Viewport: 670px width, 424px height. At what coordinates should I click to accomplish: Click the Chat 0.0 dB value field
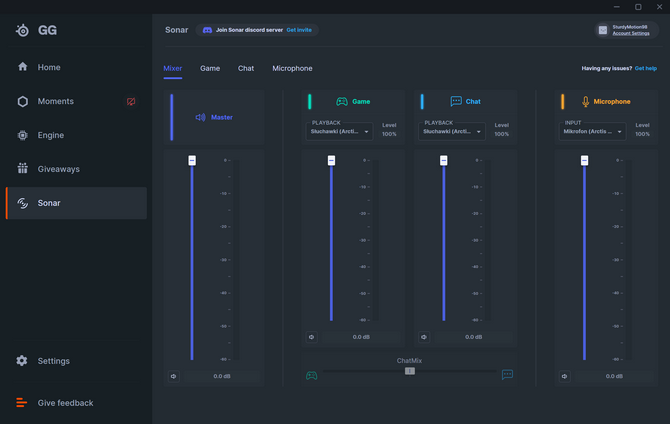click(x=473, y=337)
